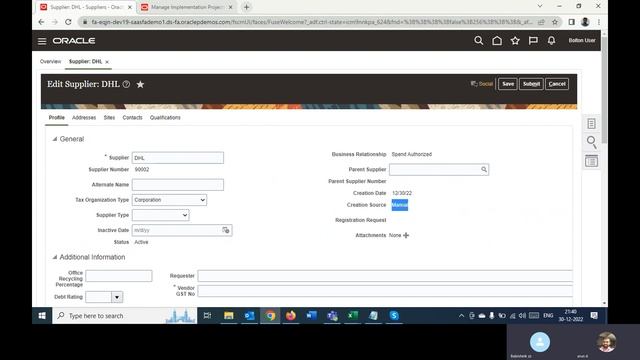
Task: Open Windows Start menu
Action: click(42, 316)
